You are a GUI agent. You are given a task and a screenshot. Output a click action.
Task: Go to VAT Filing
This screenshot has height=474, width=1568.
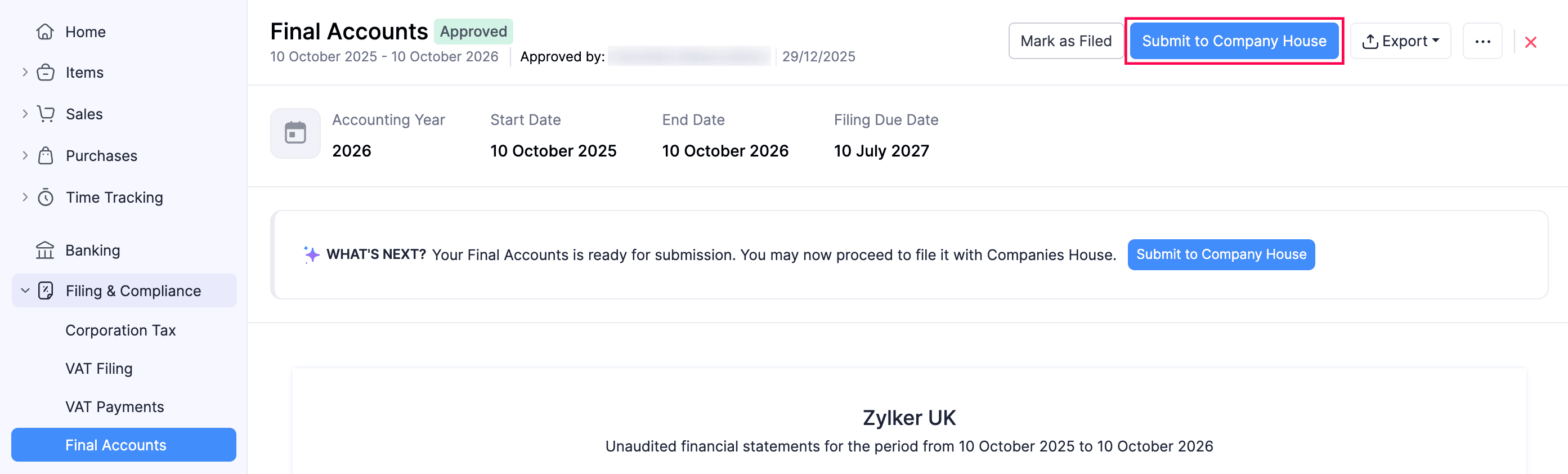point(98,368)
